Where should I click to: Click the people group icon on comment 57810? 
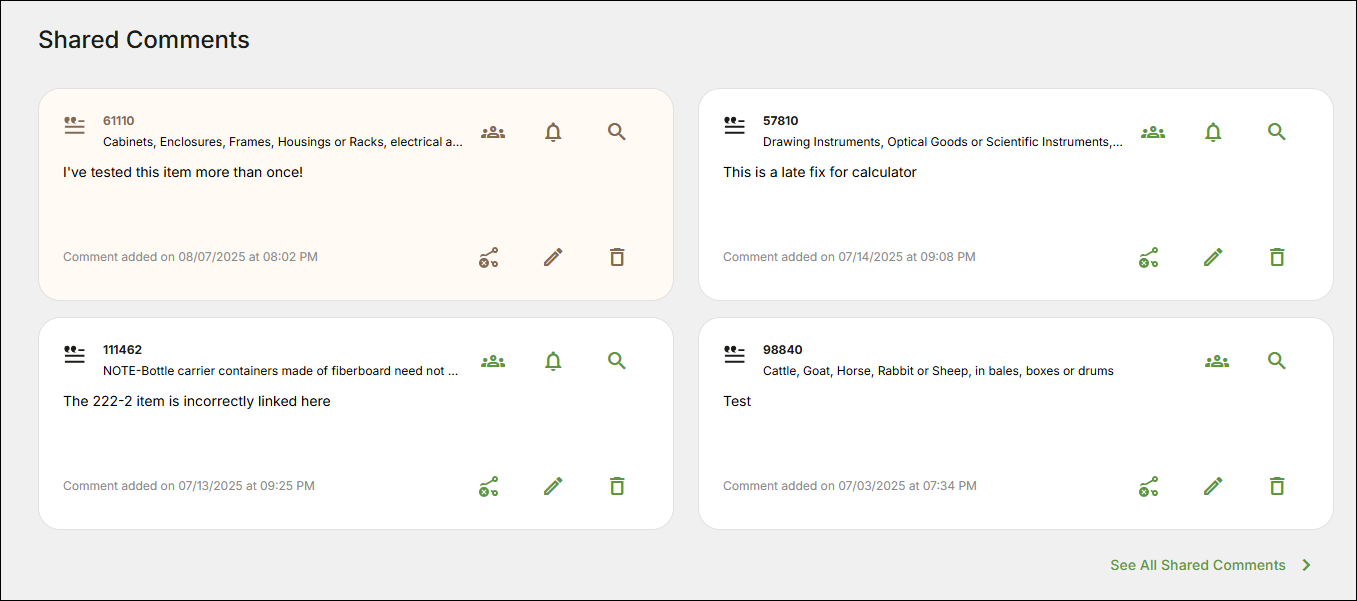click(1153, 132)
